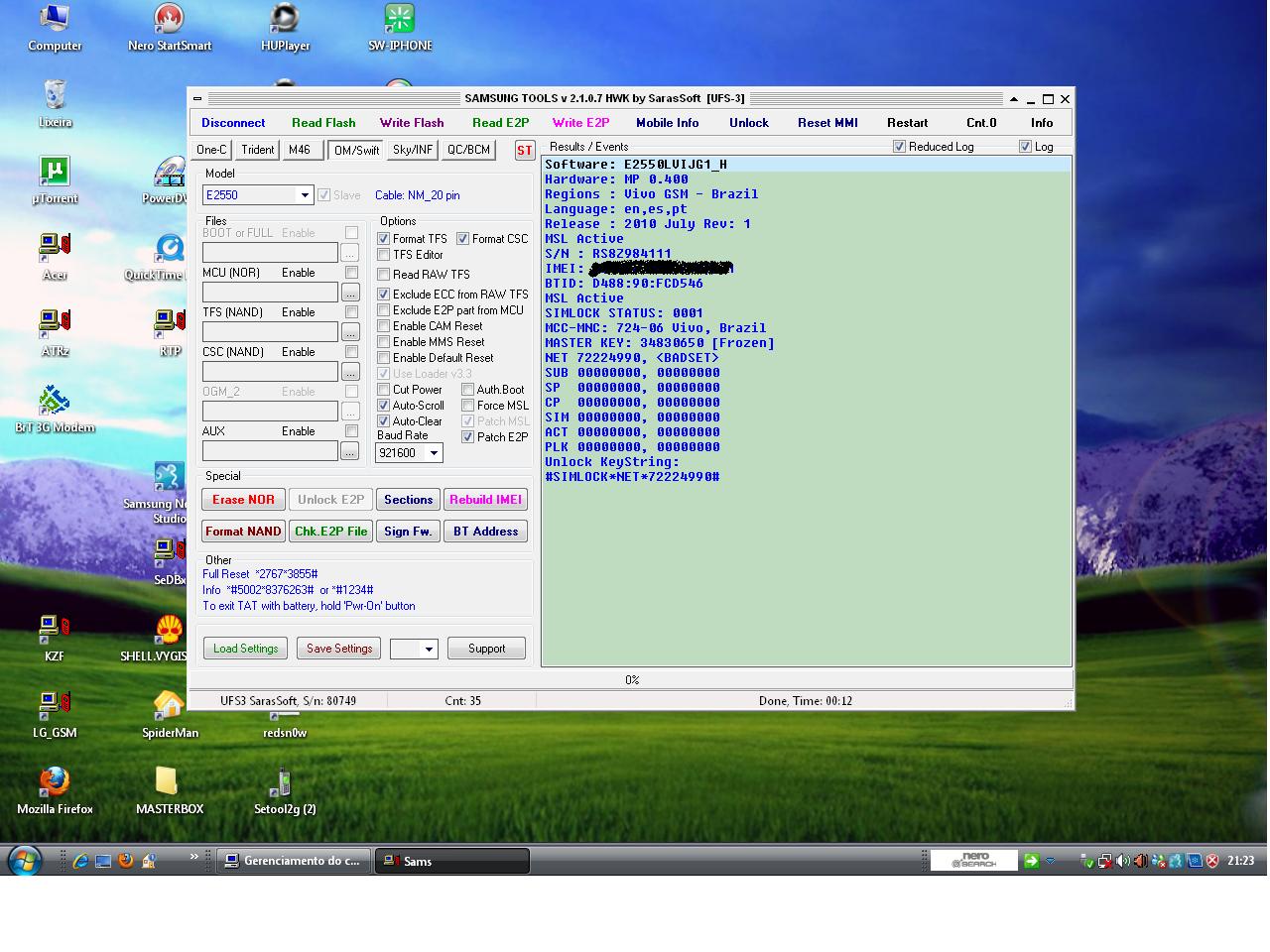Open Firefox from the quick launch bar
This screenshot has height=952, width=1270.
tap(126, 861)
